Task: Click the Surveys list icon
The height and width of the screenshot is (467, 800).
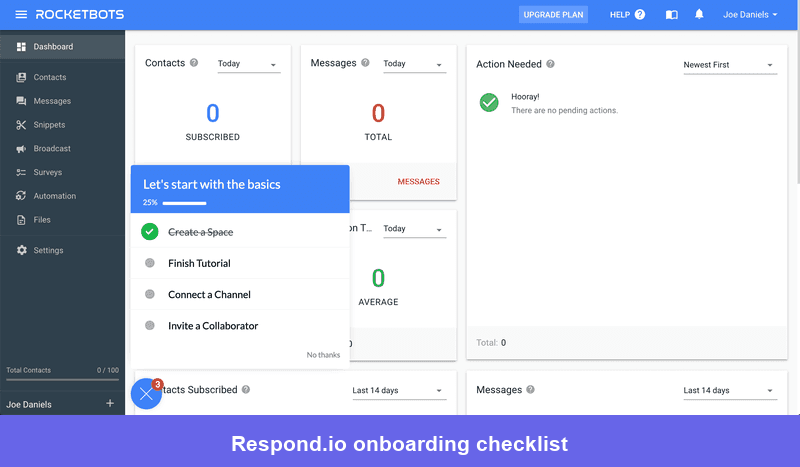Action: point(21,172)
